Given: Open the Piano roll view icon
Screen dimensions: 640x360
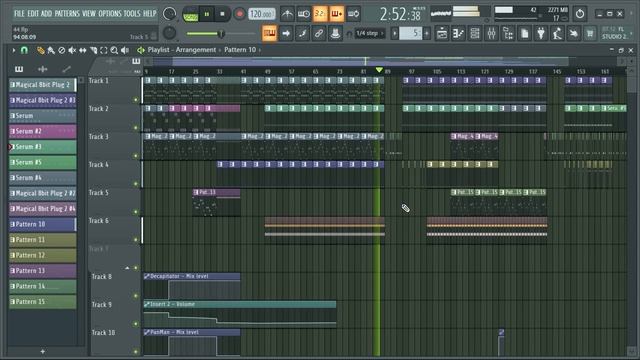Looking at the screenshot, I should point(458,33).
